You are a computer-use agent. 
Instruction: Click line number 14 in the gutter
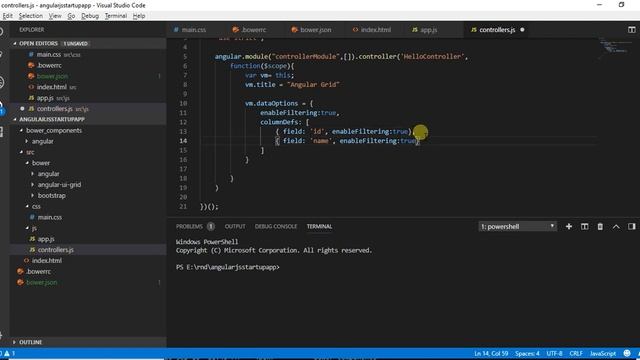[183, 141]
